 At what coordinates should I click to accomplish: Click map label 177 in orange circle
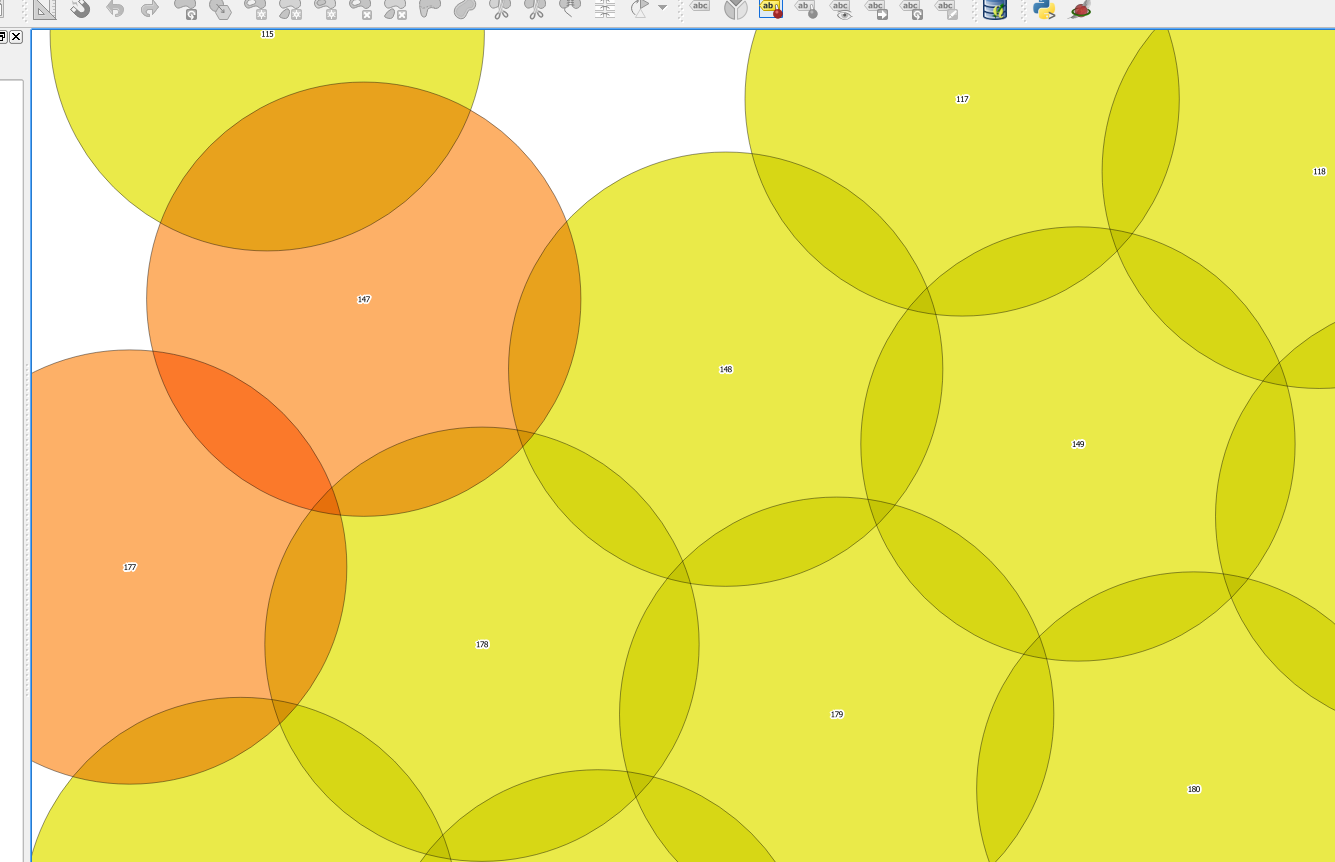pyautogui.click(x=130, y=567)
